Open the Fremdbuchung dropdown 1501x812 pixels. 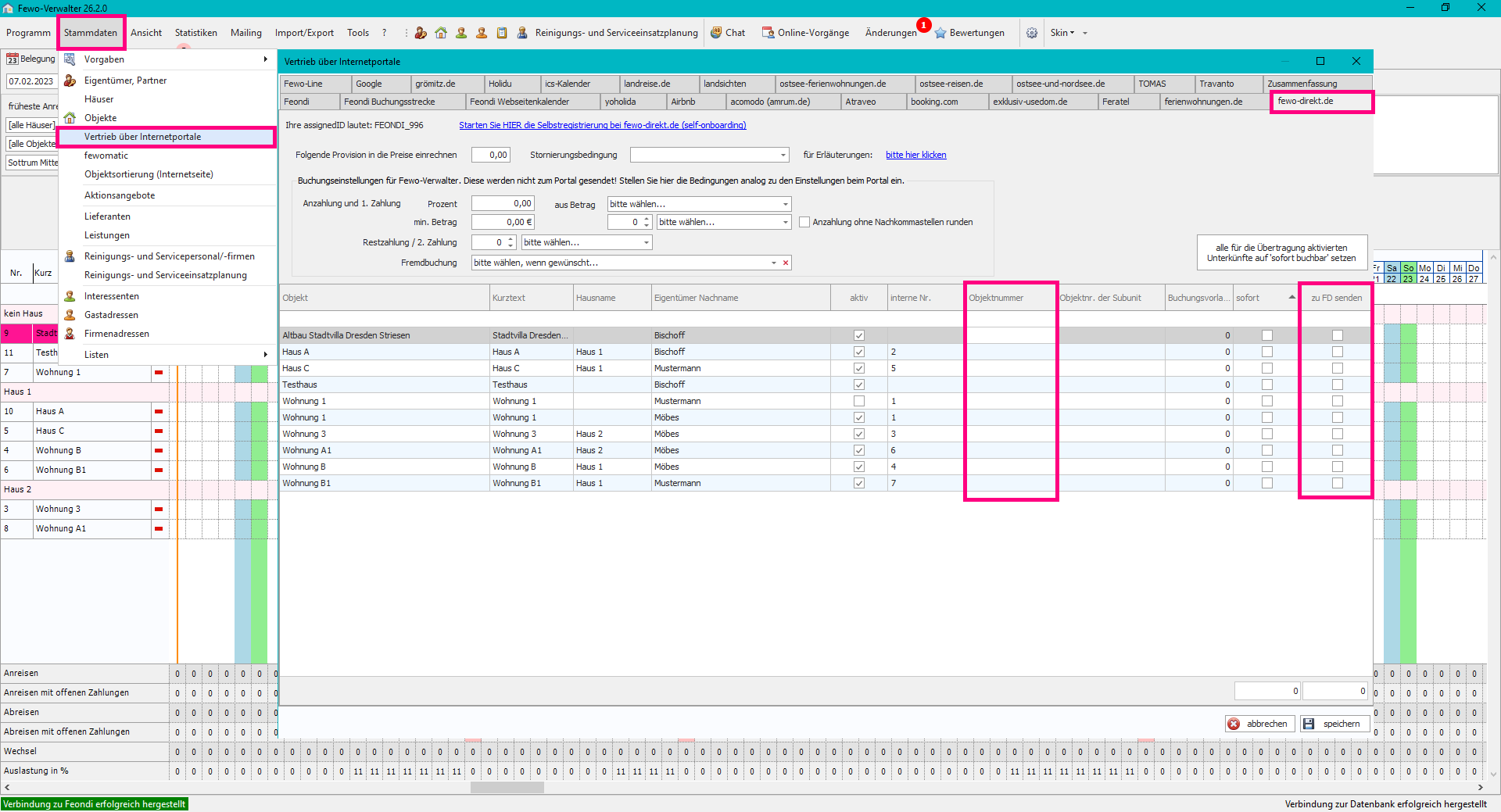coord(774,263)
